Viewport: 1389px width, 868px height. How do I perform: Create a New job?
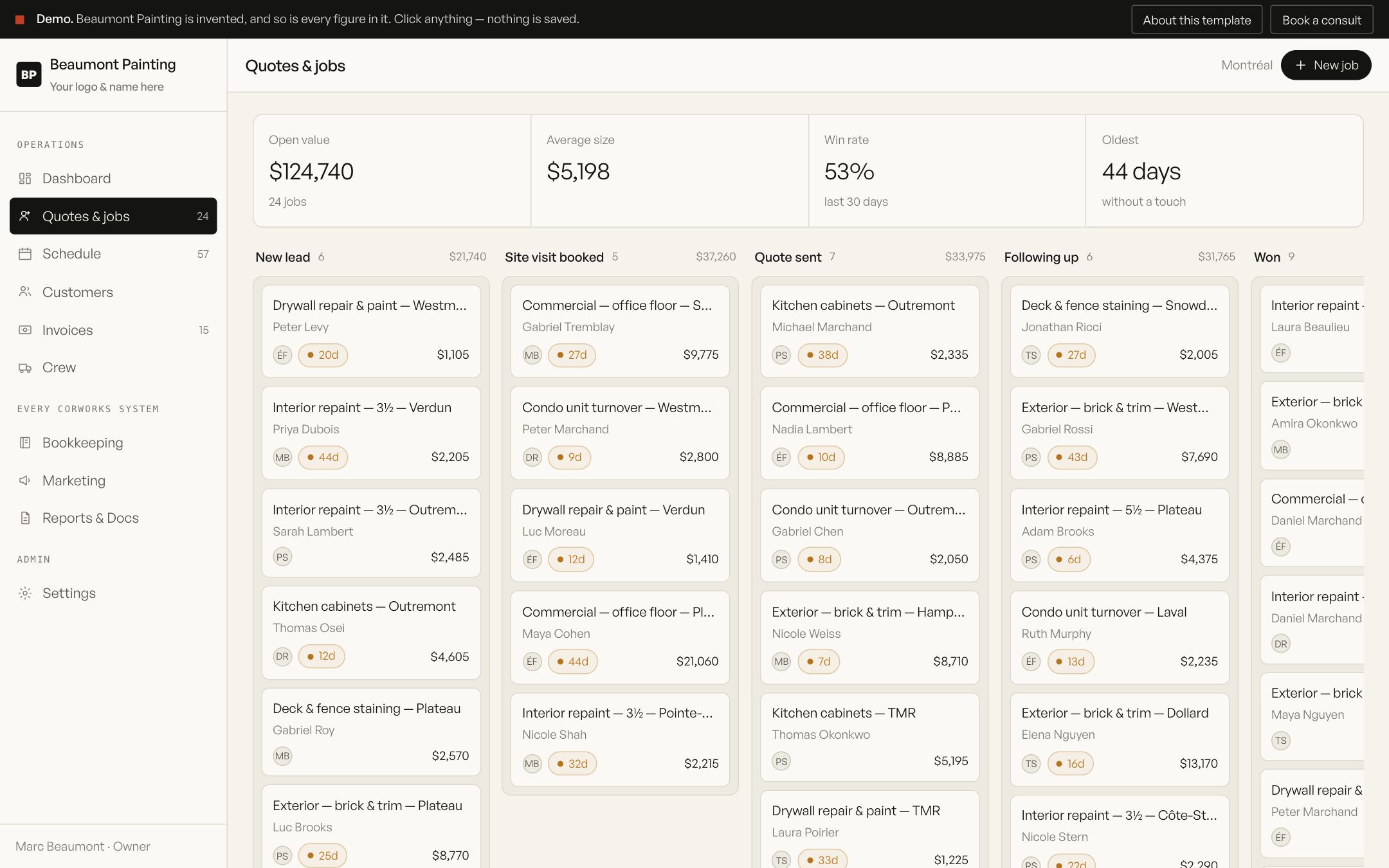[1326, 65]
